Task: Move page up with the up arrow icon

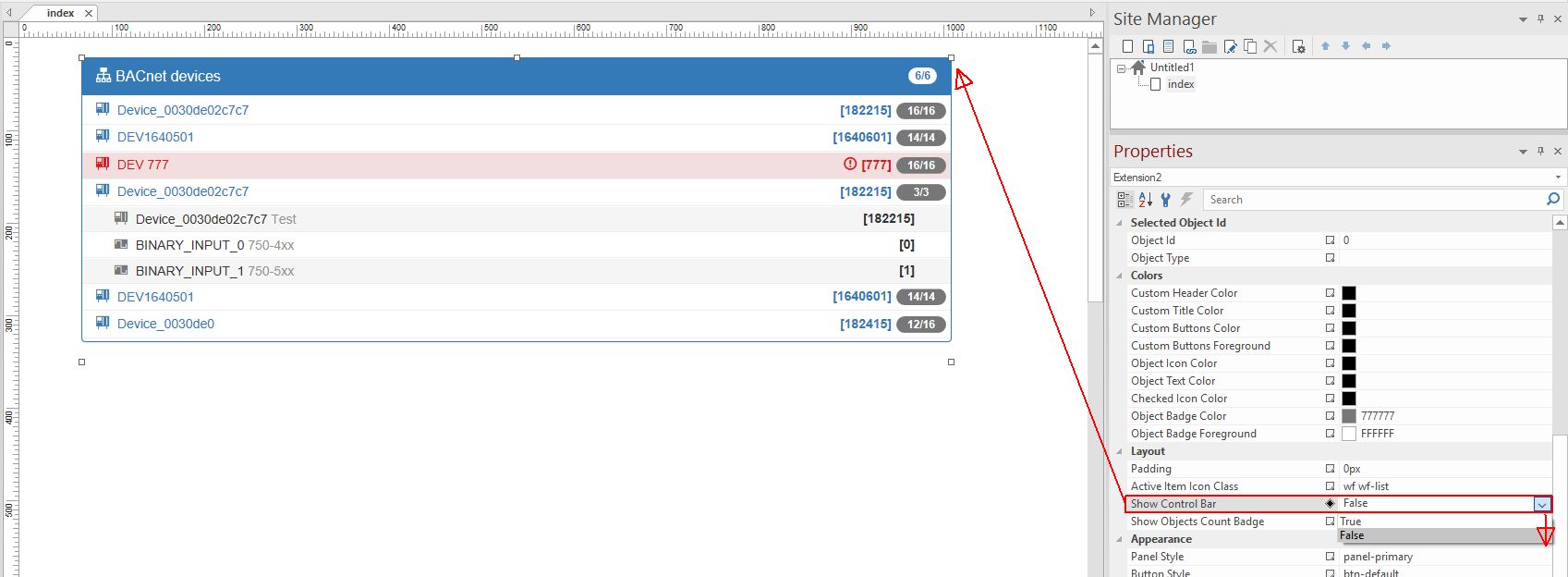Action: [1325, 46]
